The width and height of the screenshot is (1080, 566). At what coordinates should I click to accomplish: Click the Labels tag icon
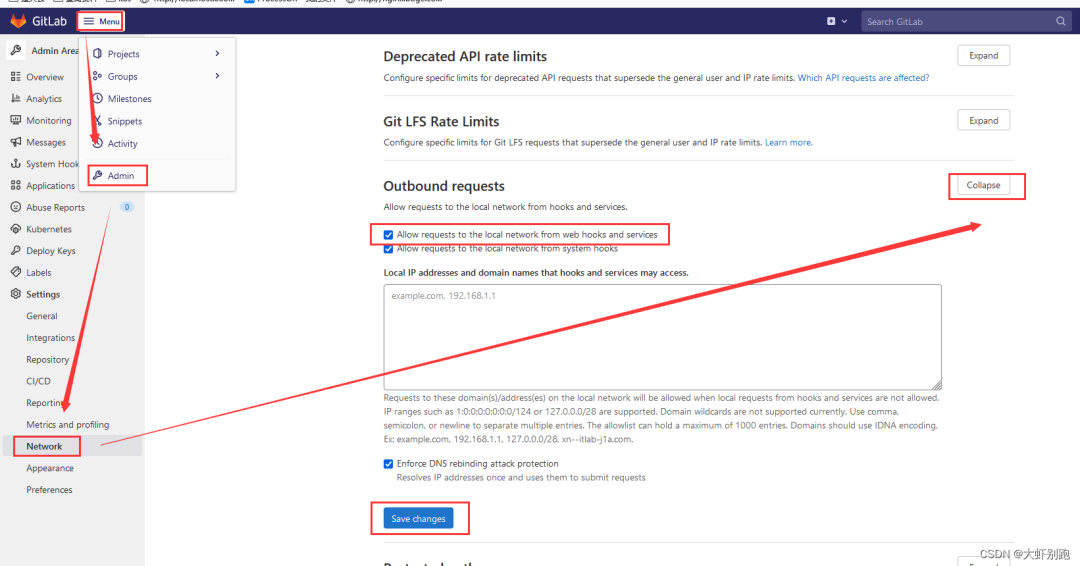click(16, 272)
